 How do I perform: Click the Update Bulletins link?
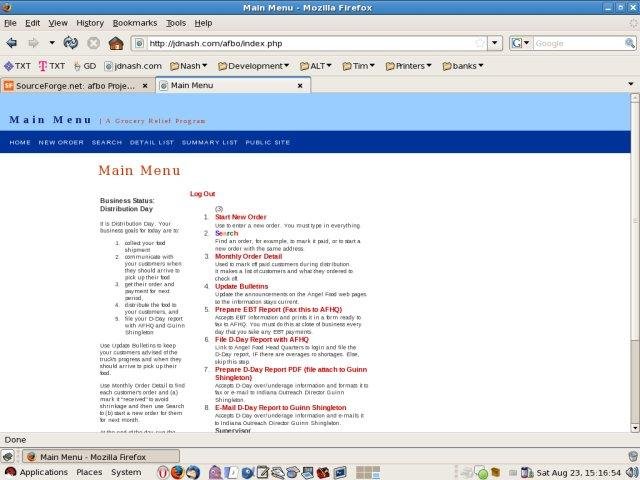(x=242, y=287)
